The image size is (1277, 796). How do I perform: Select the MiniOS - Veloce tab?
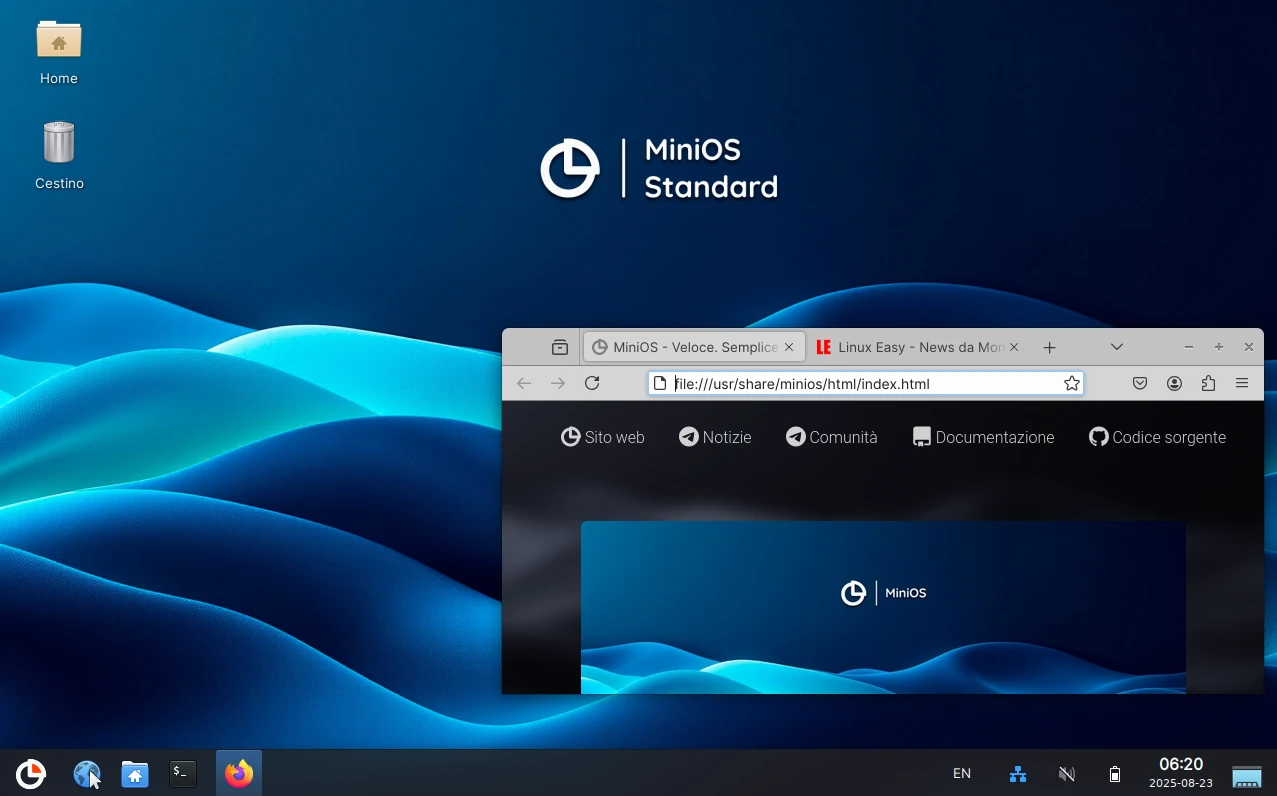click(690, 347)
